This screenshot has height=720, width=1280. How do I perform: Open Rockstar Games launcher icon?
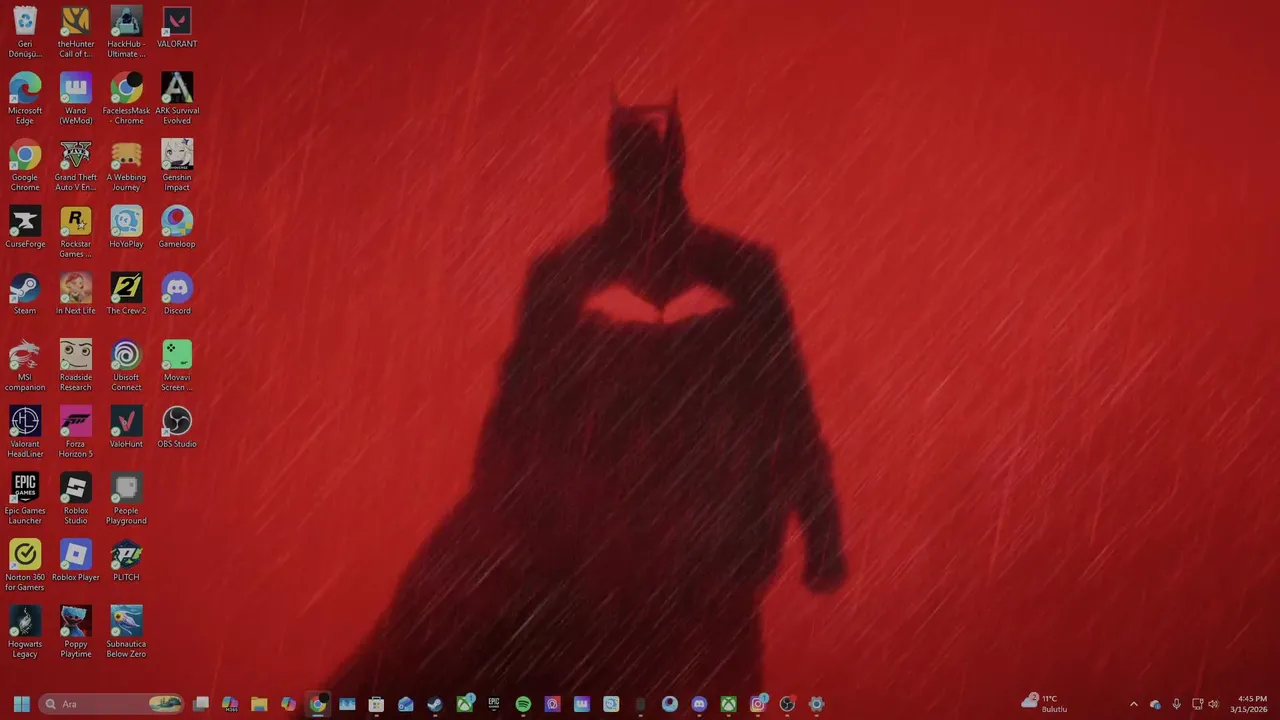(x=76, y=233)
